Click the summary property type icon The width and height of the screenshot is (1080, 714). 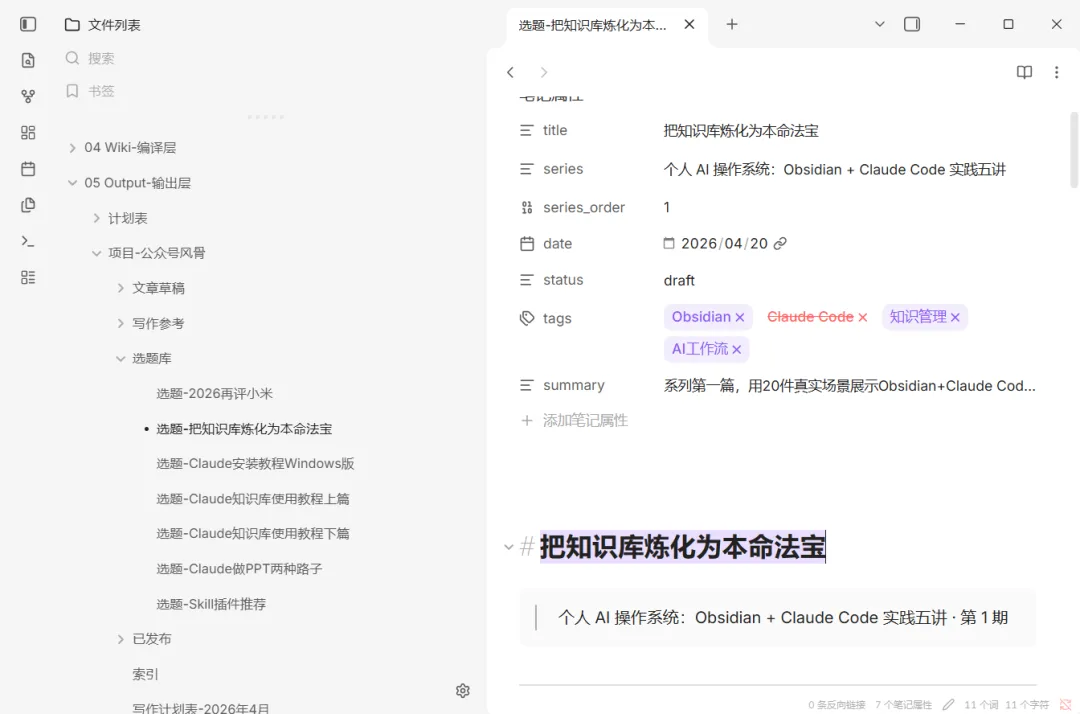click(527, 386)
